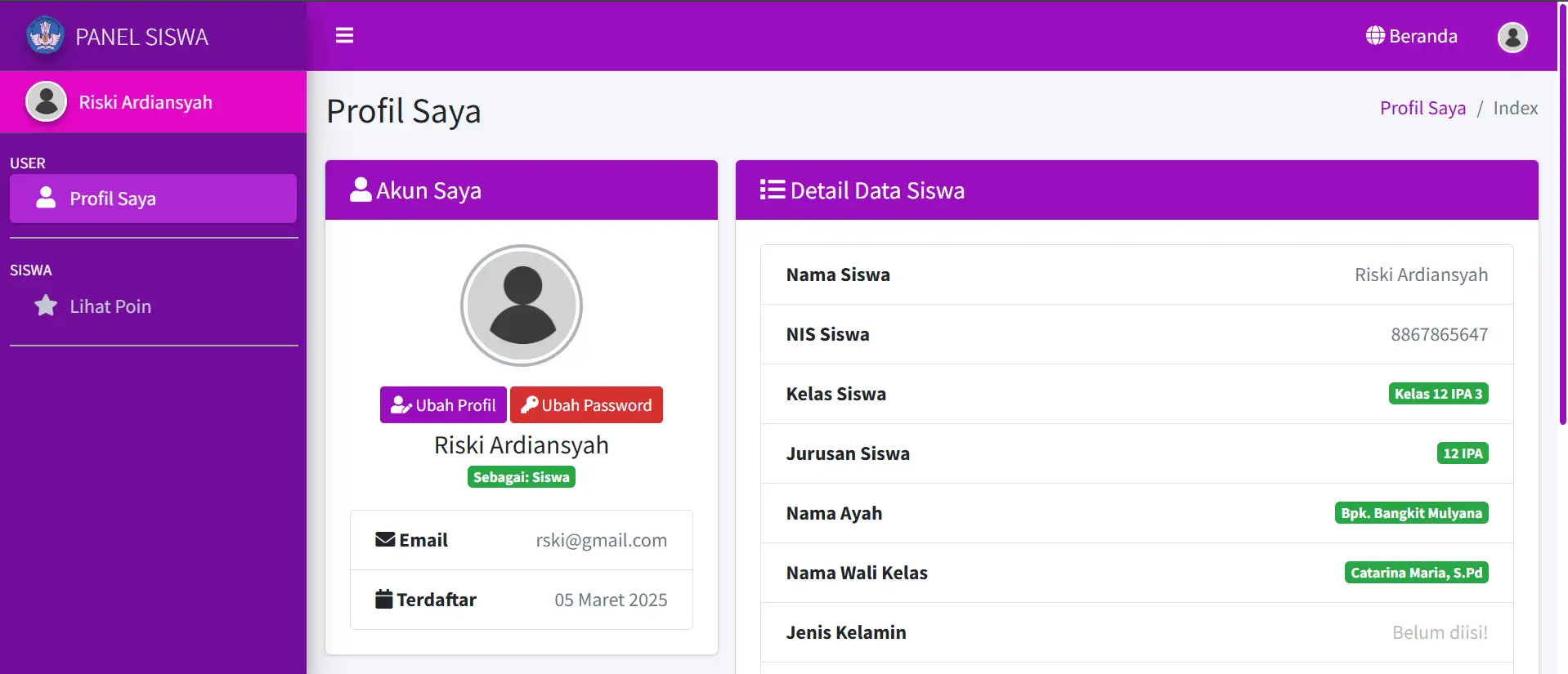Click the Index breadcrumb text
This screenshot has width=1568, height=674.
[x=1515, y=108]
